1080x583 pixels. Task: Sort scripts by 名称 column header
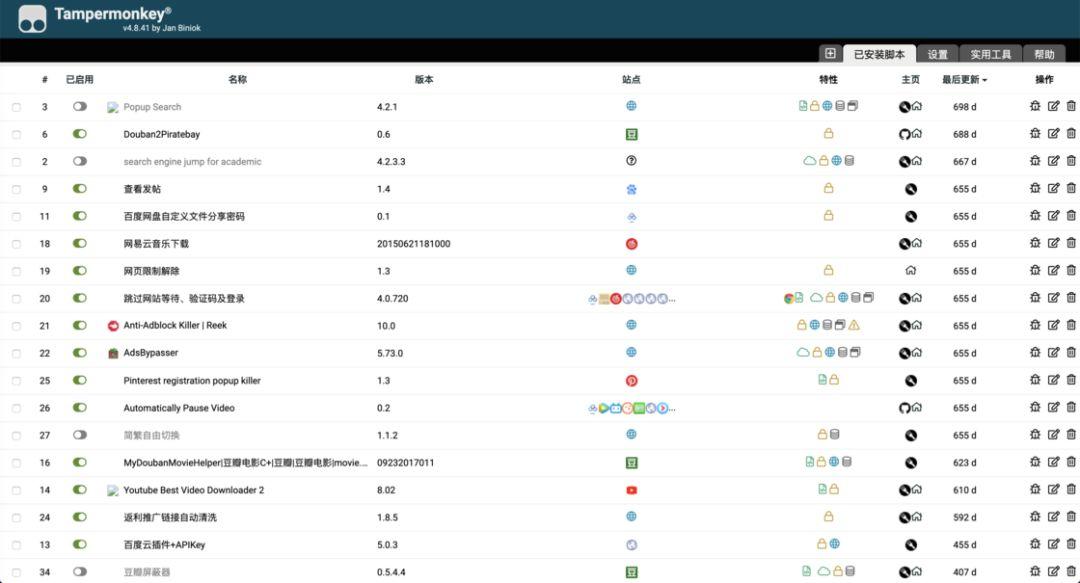(x=238, y=80)
